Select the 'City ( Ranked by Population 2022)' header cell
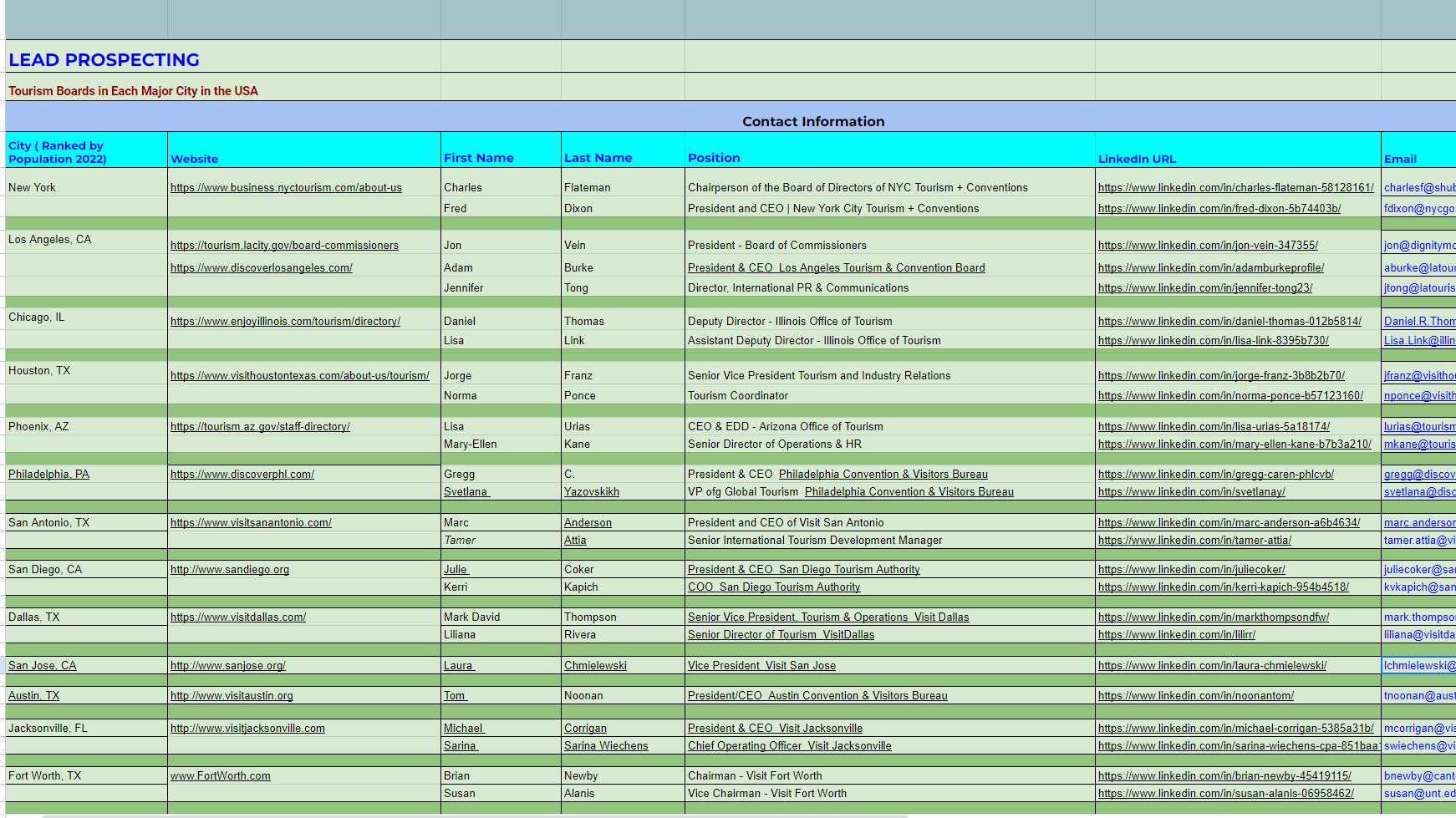 point(86,150)
